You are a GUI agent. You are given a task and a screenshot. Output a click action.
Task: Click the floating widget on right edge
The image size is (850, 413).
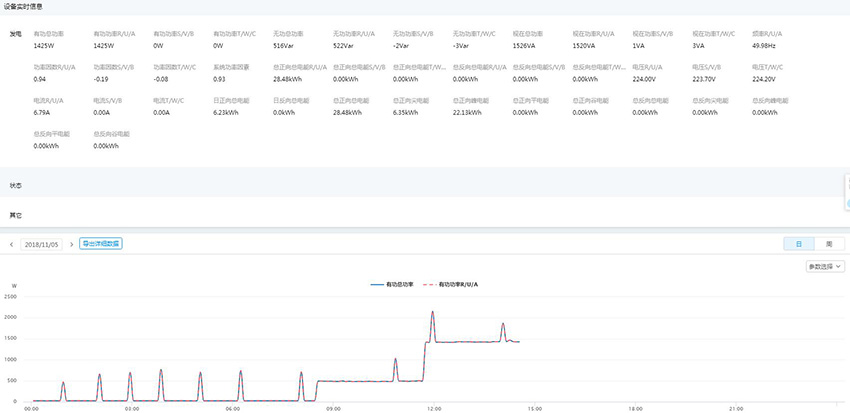[845, 185]
